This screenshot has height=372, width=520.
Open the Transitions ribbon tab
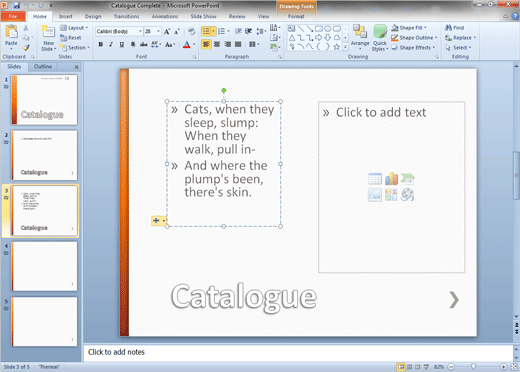point(126,16)
